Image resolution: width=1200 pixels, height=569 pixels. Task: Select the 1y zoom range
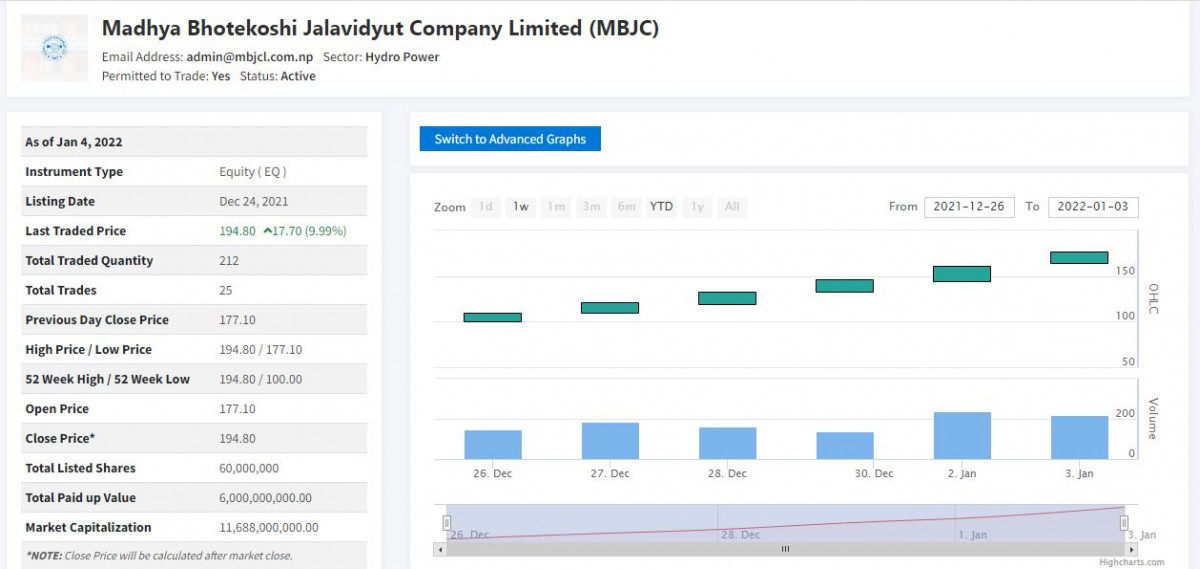[697, 207]
